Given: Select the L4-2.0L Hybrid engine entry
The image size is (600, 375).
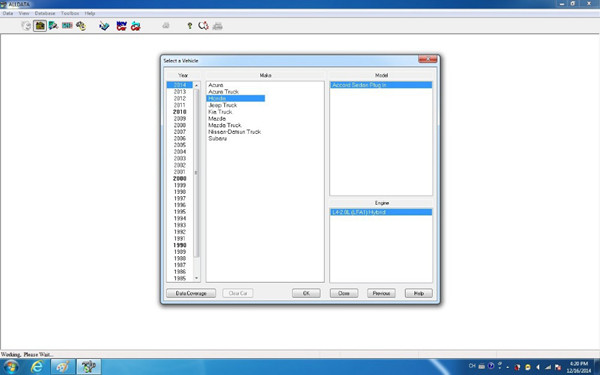Looking at the screenshot, I should (381, 212).
